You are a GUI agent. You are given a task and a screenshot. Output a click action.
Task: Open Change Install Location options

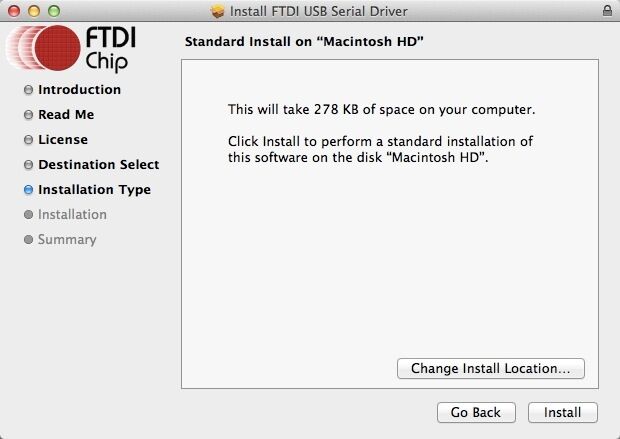491,369
